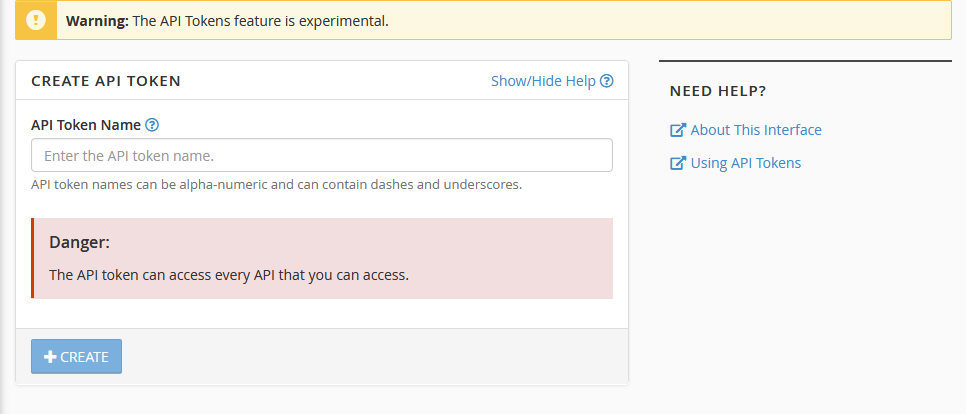Click the help icon next to API Token Name
The width and height of the screenshot is (966, 414).
pos(152,125)
